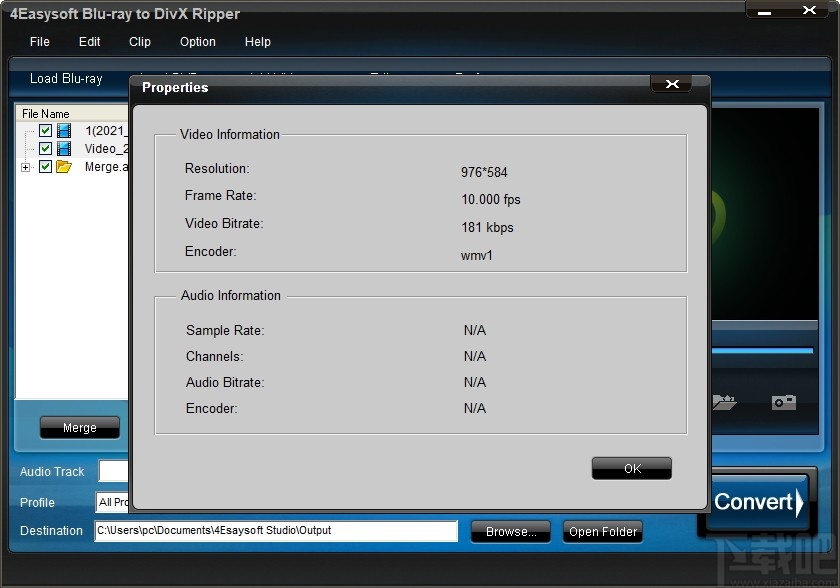Click inside the Destination path field

click(275, 531)
